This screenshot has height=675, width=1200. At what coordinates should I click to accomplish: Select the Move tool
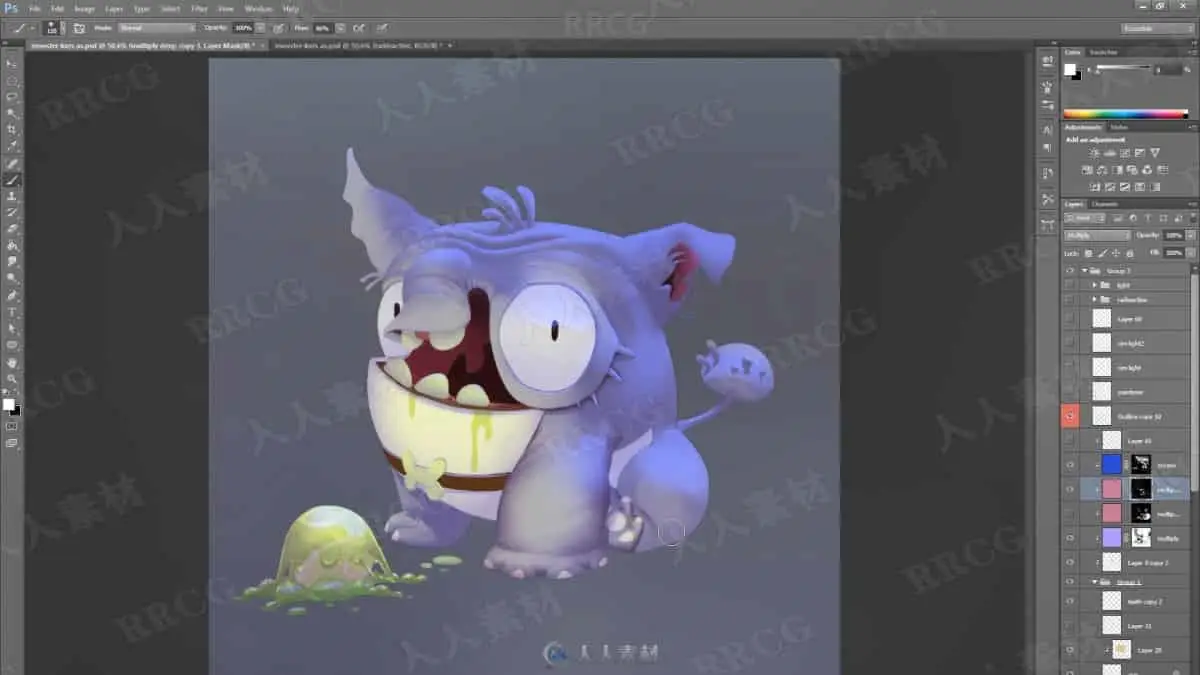pyautogui.click(x=13, y=64)
